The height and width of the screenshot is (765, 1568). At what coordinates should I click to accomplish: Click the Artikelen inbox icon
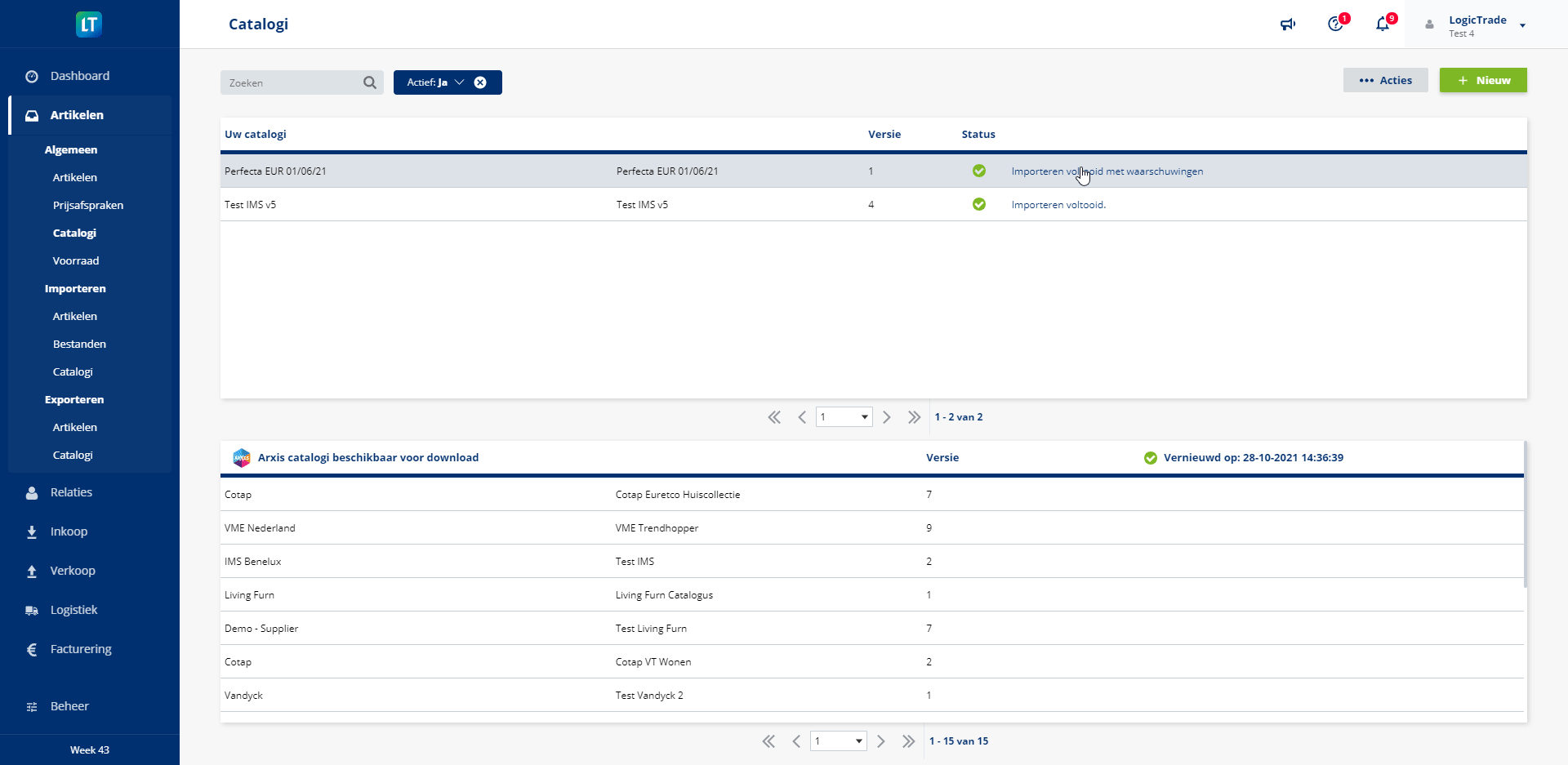tap(32, 115)
